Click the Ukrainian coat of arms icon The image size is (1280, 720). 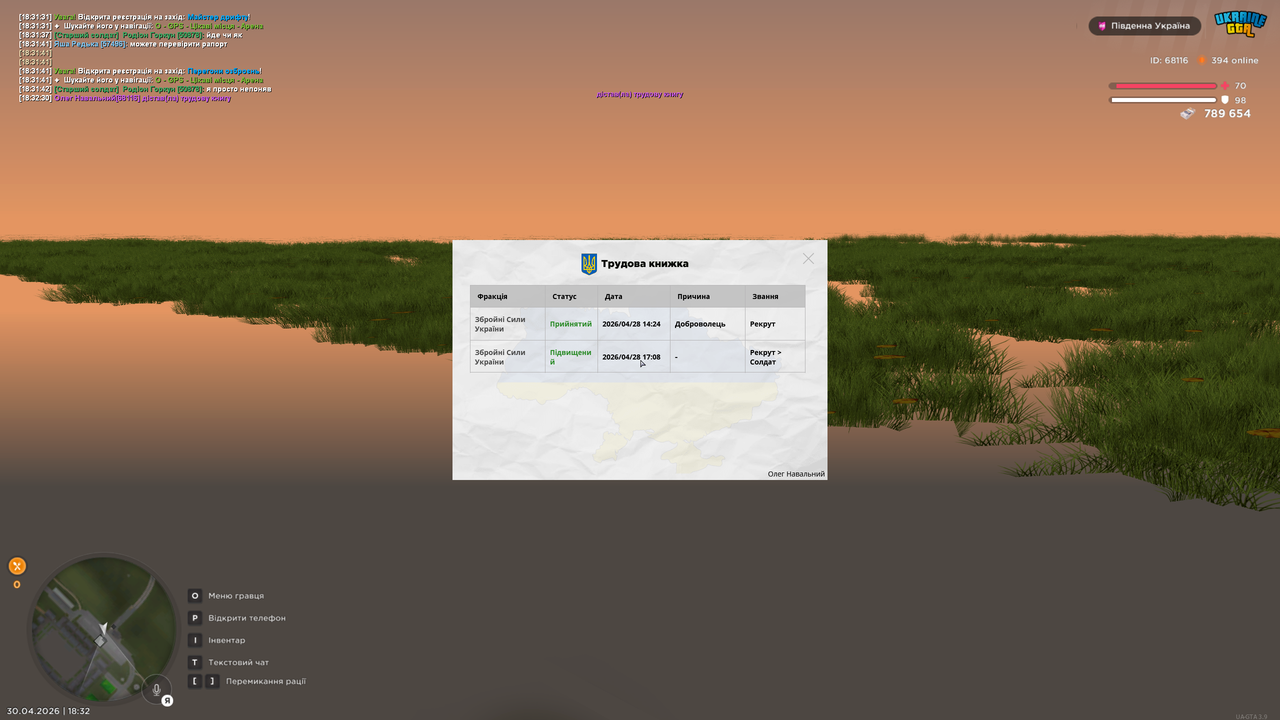pyautogui.click(x=589, y=264)
